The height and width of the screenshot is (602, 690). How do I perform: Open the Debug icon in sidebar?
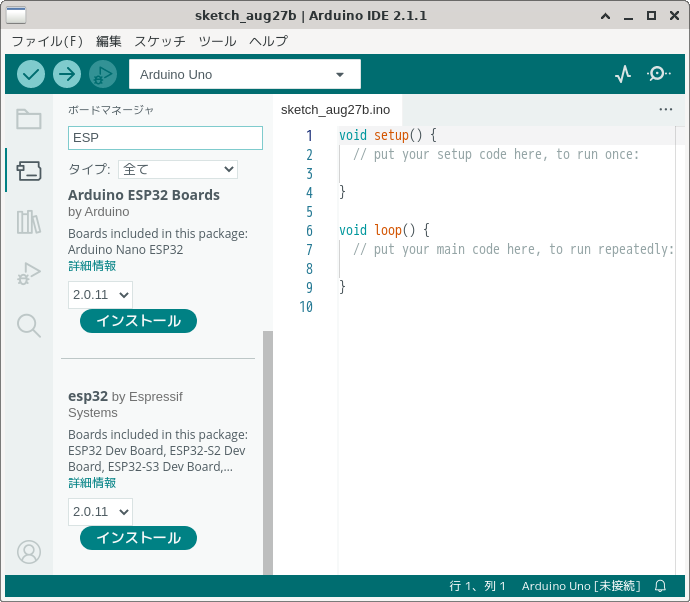click(29, 273)
